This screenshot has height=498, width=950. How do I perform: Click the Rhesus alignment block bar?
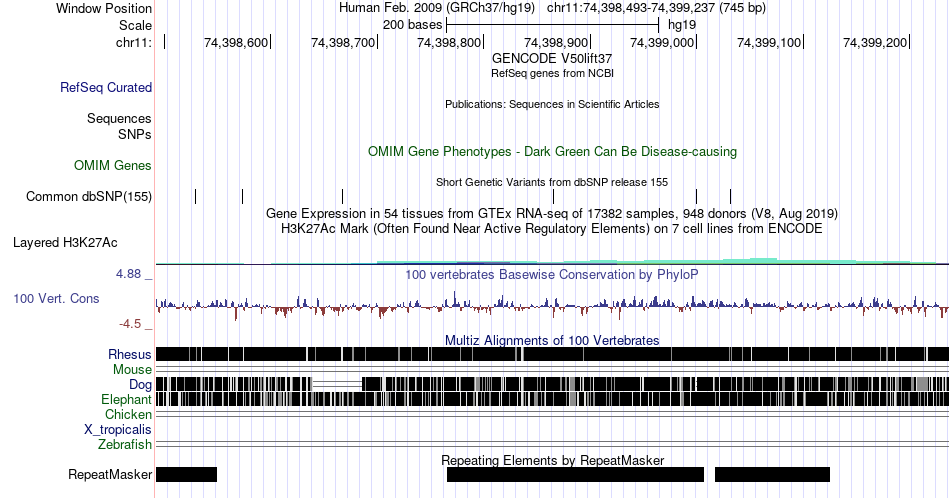click(552, 354)
